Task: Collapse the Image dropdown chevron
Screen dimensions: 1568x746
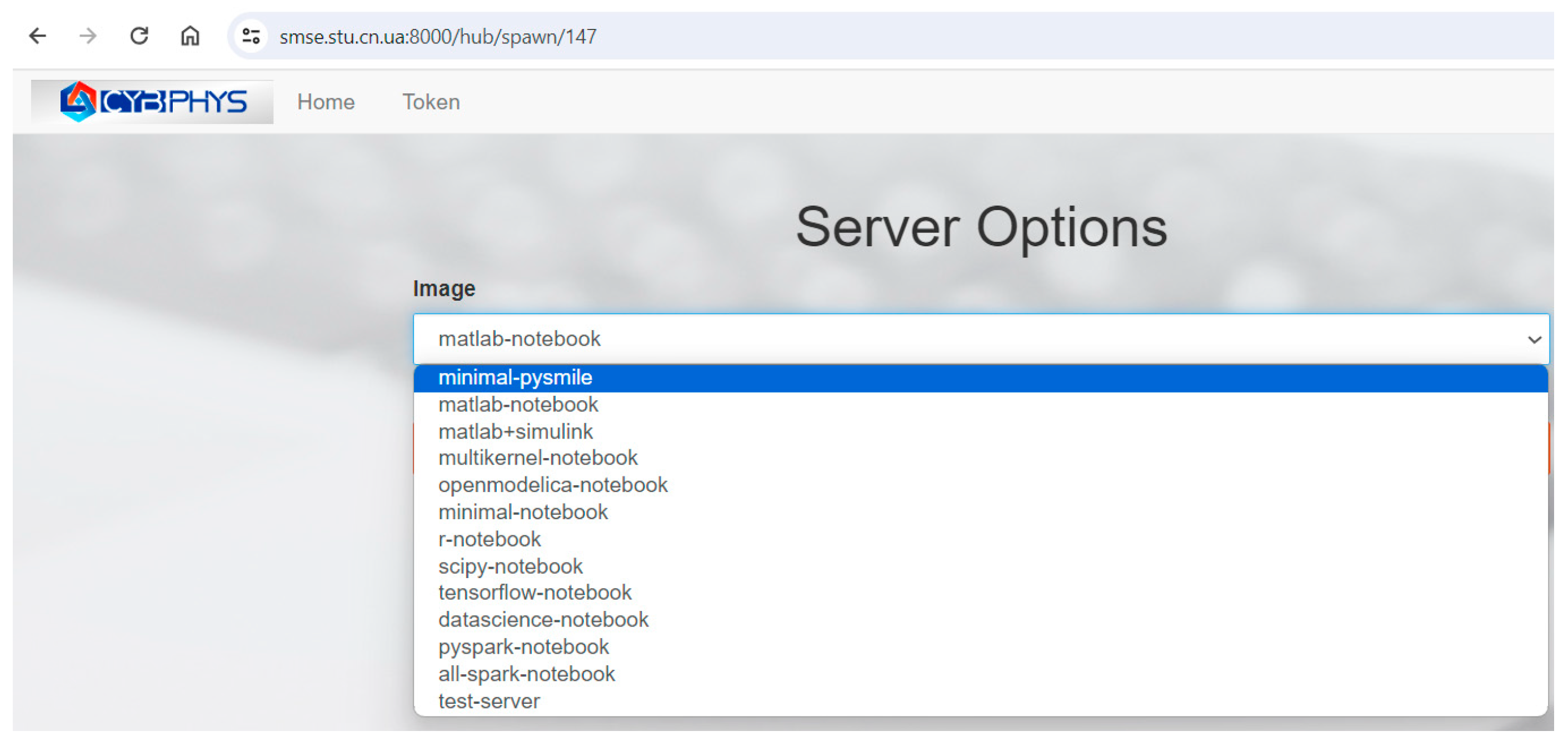Action: (1534, 339)
